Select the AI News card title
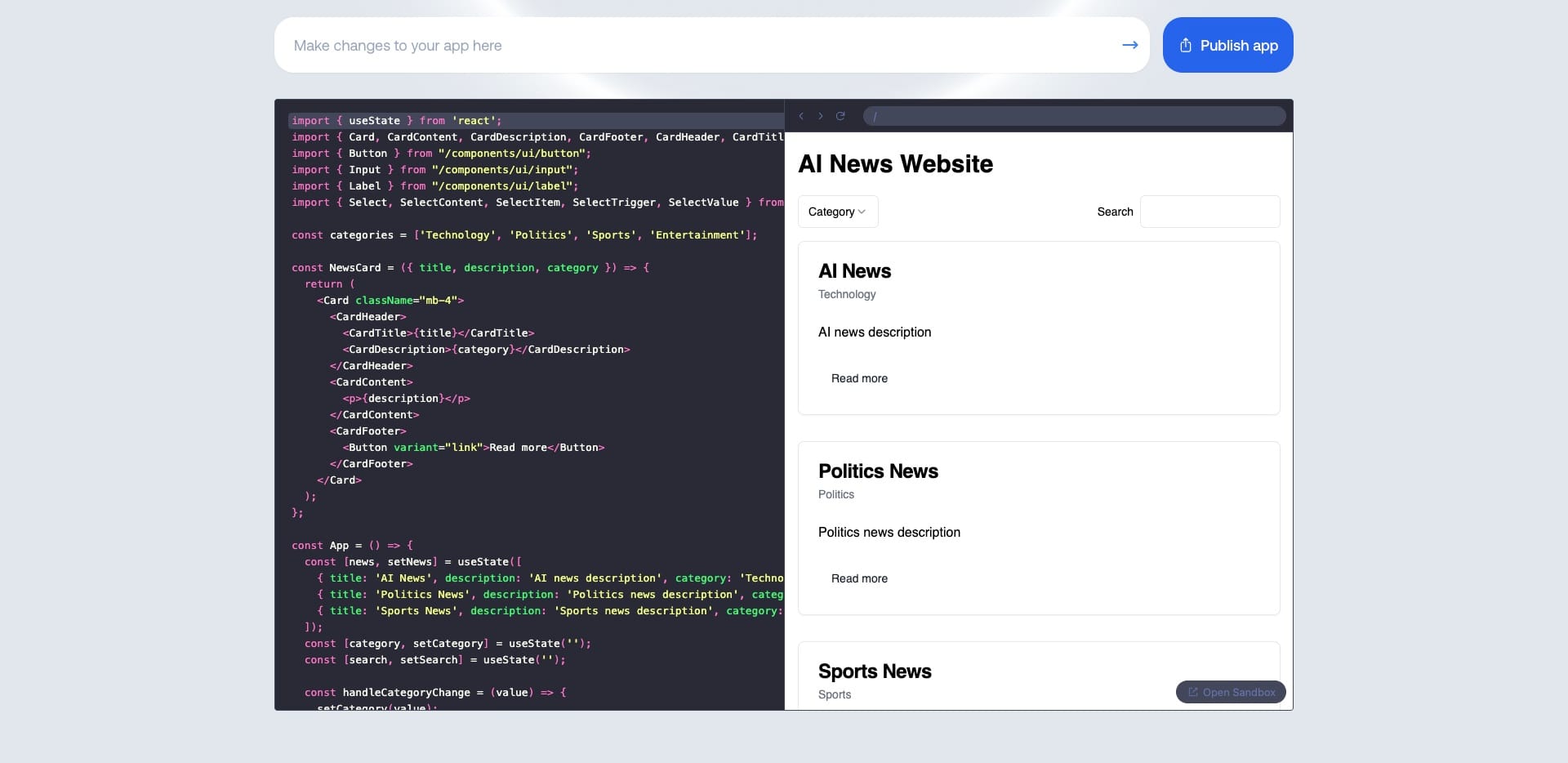 (x=854, y=271)
